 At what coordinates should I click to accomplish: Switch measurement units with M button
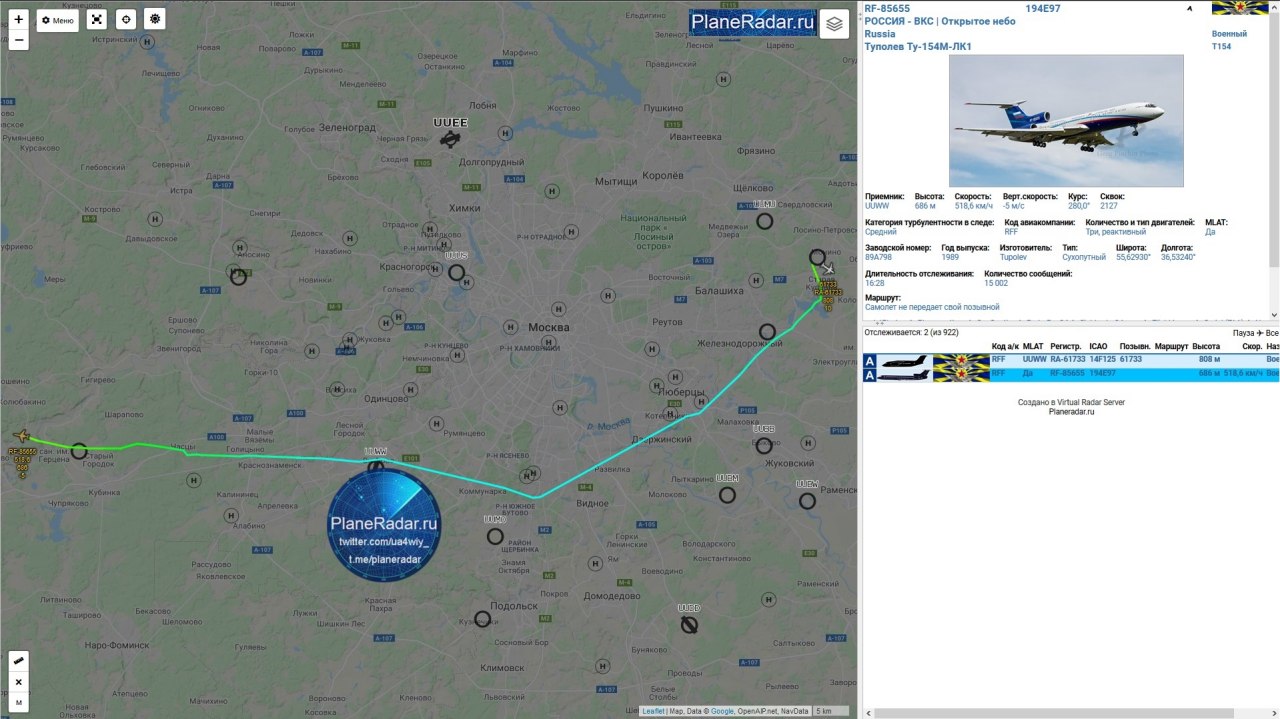19,703
